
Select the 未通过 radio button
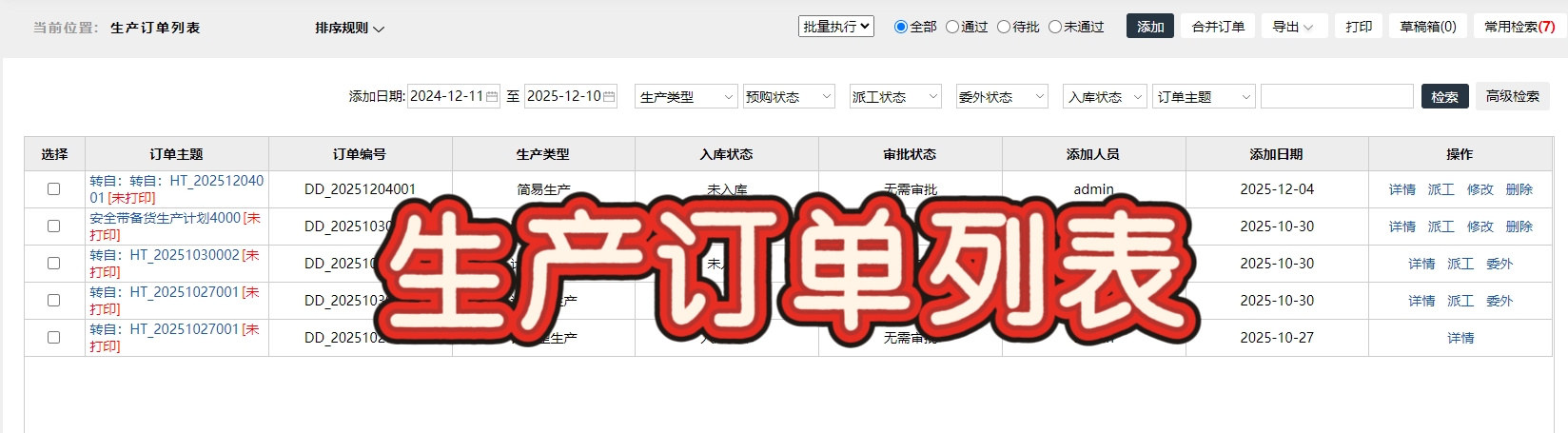pos(1054,27)
